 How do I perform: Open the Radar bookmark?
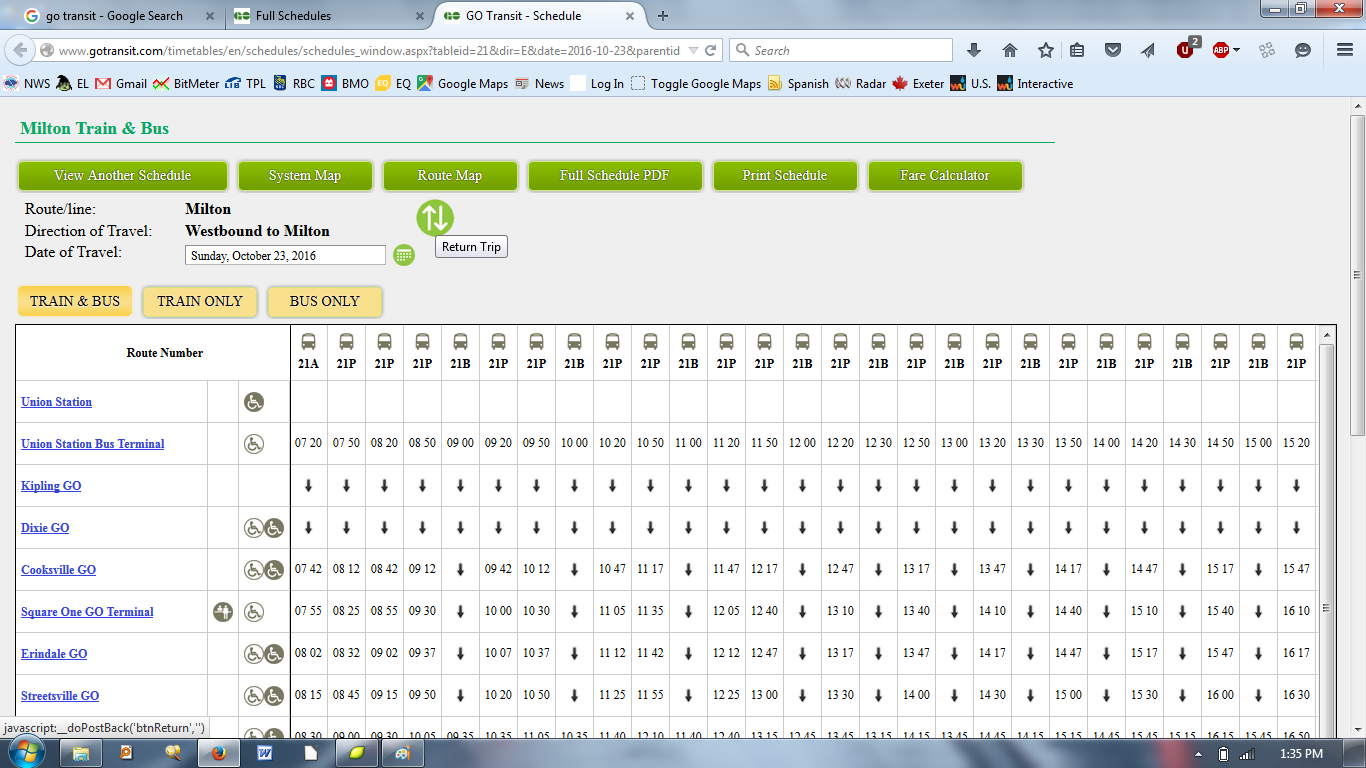tap(861, 84)
